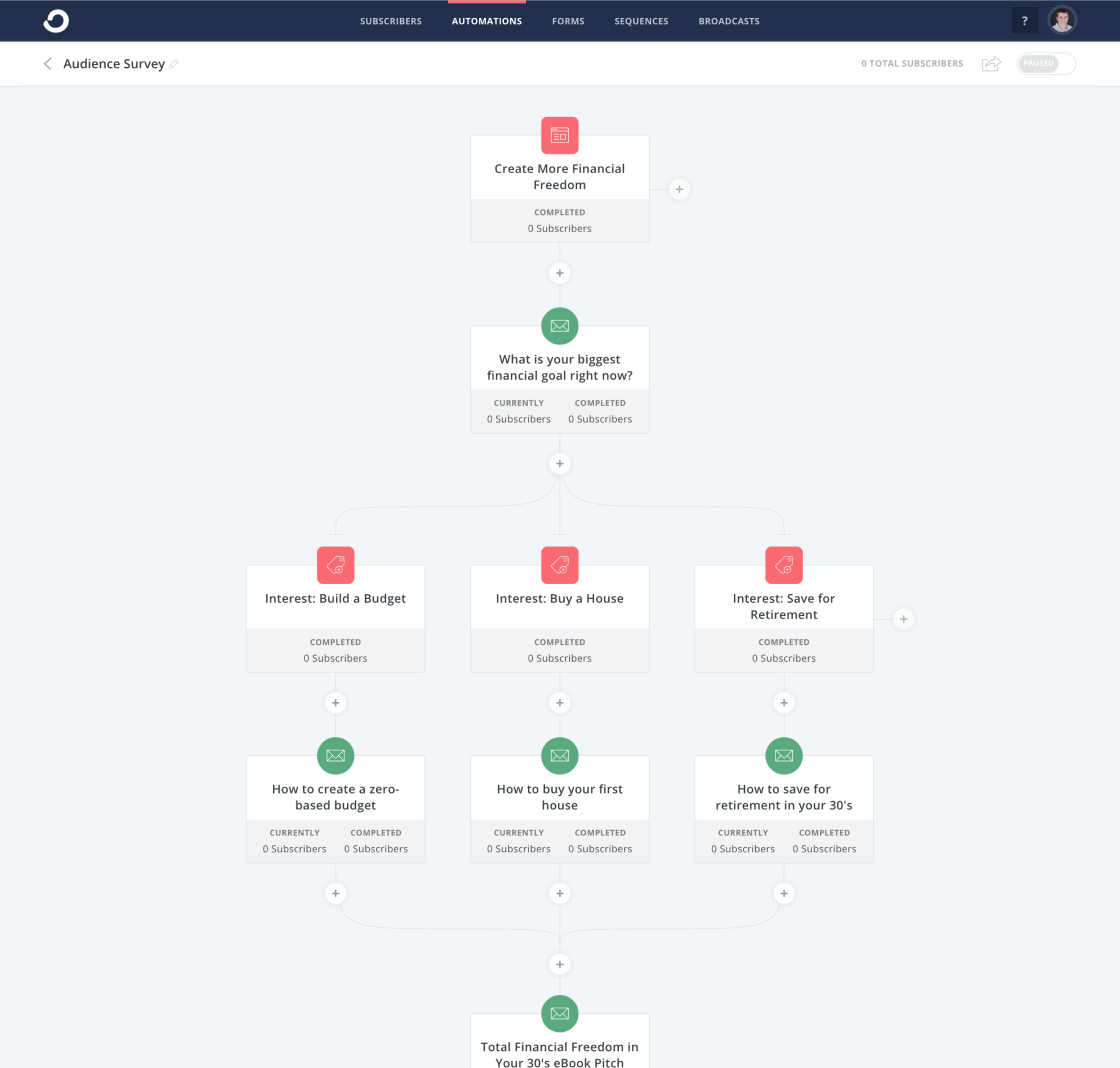Image resolution: width=1120 pixels, height=1068 pixels.
Task: Switch to the Broadcasts tab
Action: 729,20
